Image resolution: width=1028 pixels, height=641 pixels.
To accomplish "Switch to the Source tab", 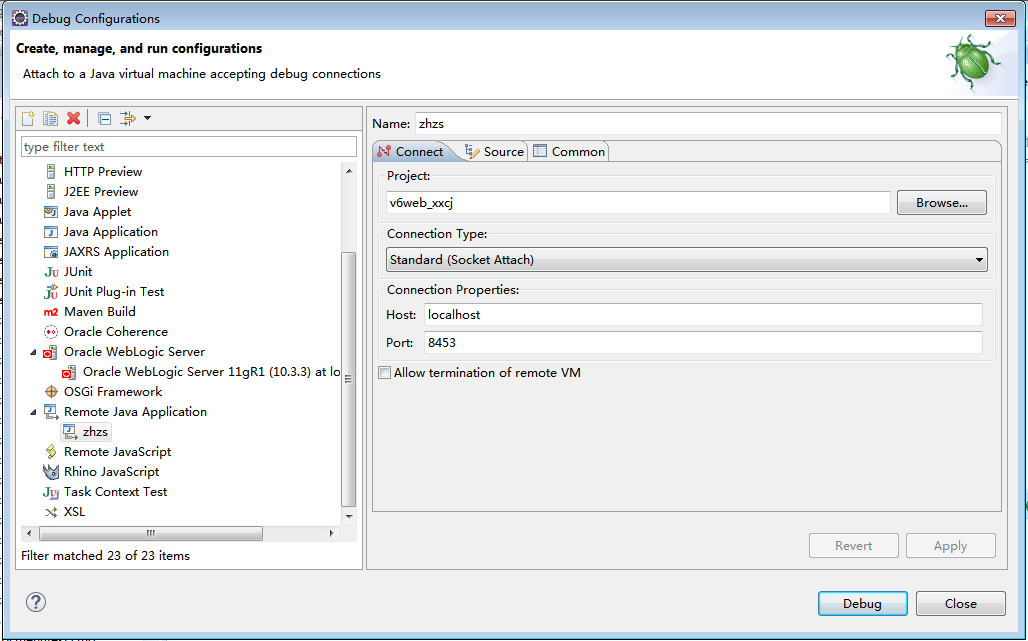I will pos(494,151).
